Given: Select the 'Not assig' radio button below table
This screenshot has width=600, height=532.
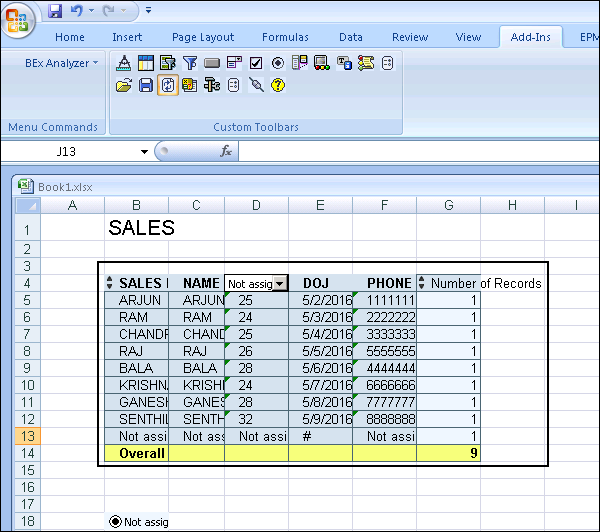Looking at the screenshot, I should coord(115,521).
